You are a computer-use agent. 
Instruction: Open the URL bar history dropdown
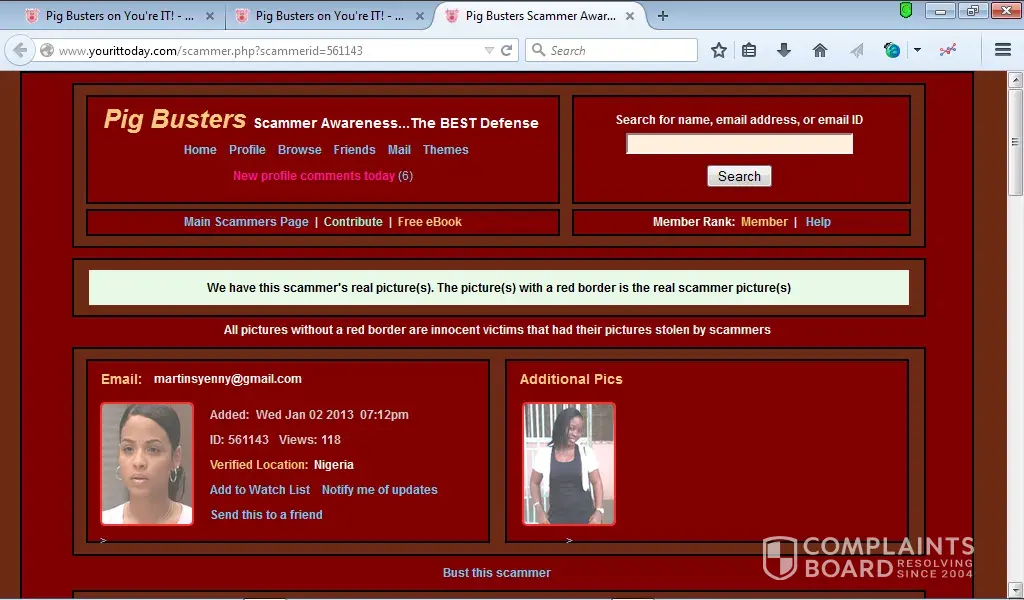[489, 51]
